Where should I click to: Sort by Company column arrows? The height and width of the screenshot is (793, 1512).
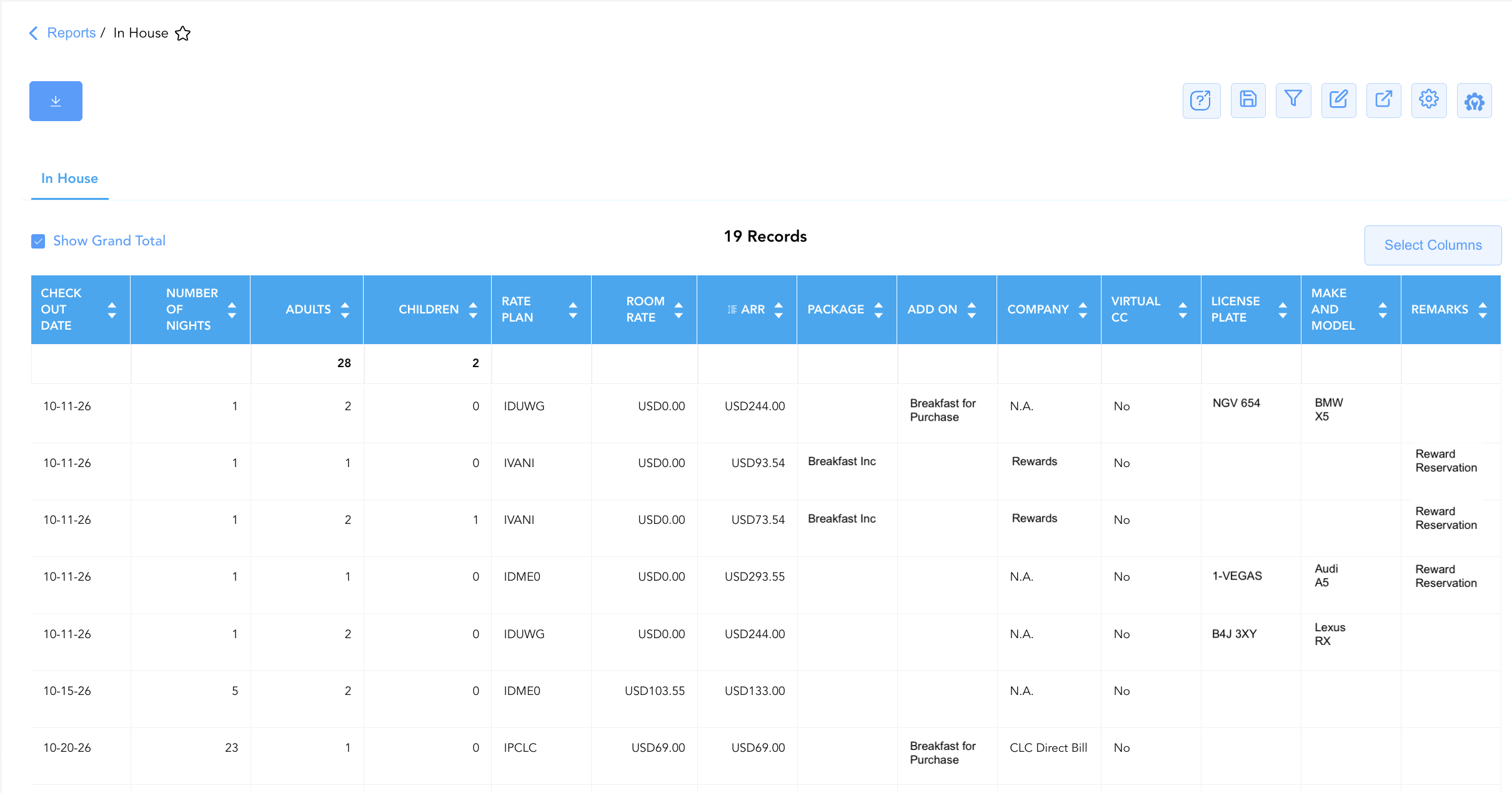pyautogui.click(x=1083, y=310)
